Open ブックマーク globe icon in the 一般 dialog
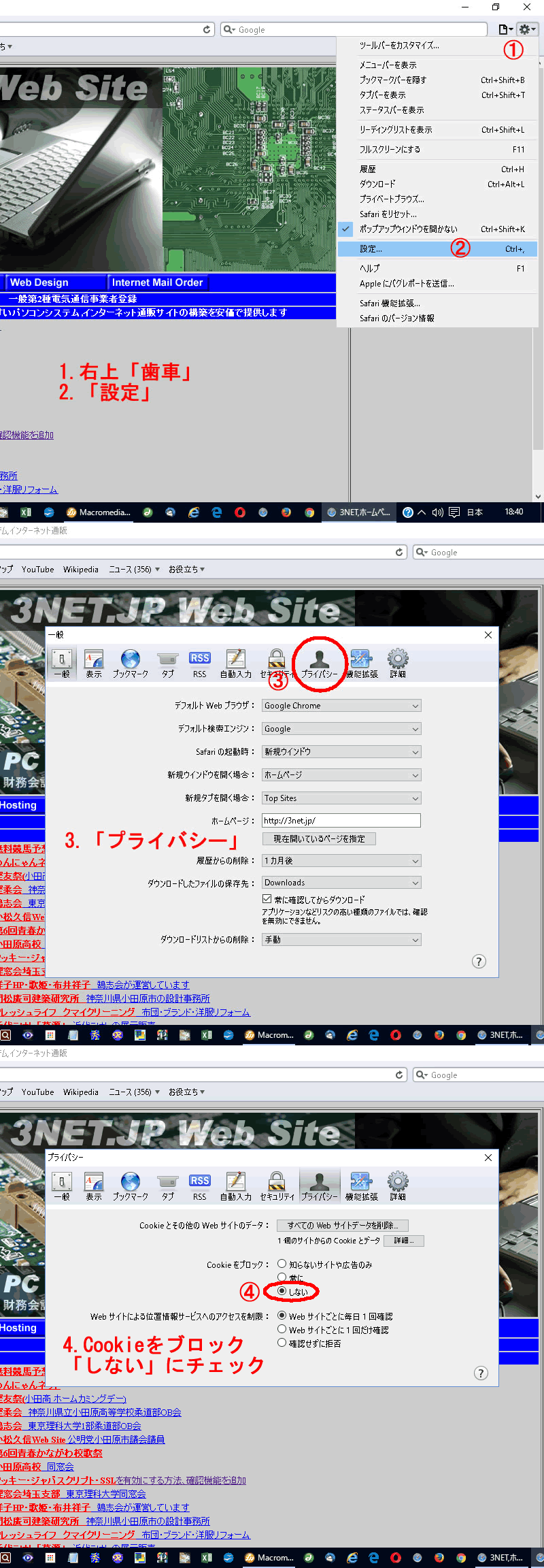Screen dimensions: 544x1568 pos(130,662)
